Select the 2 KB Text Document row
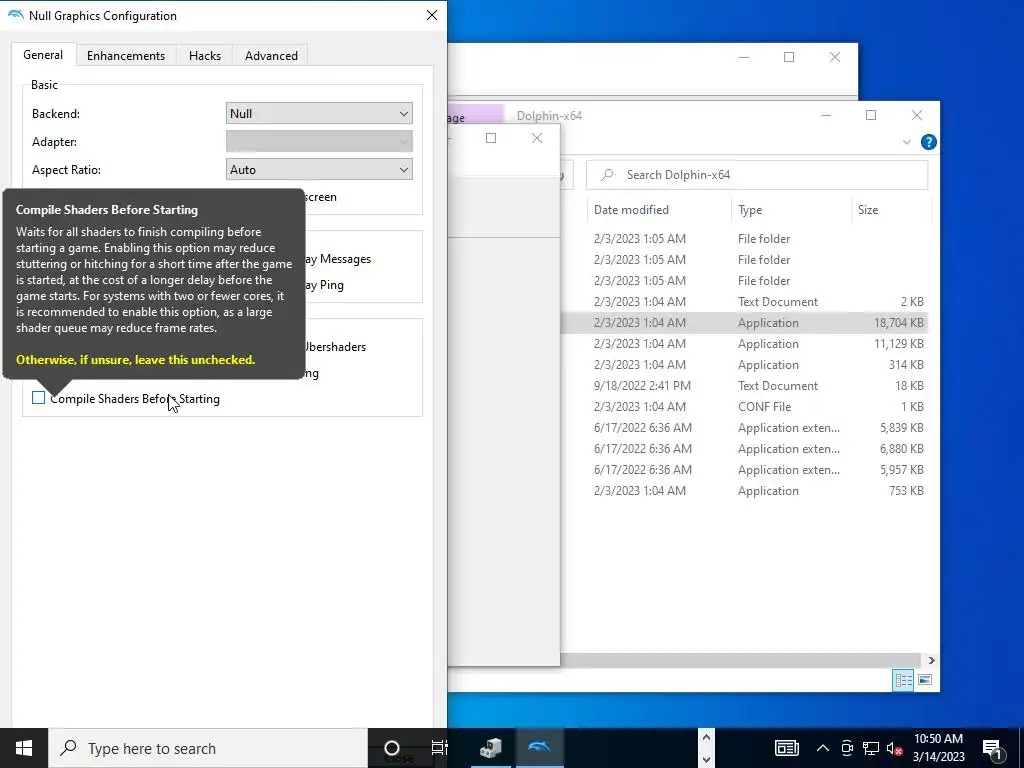This screenshot has width=1024, height=768. pyautogui.click(x=743, y=302)
